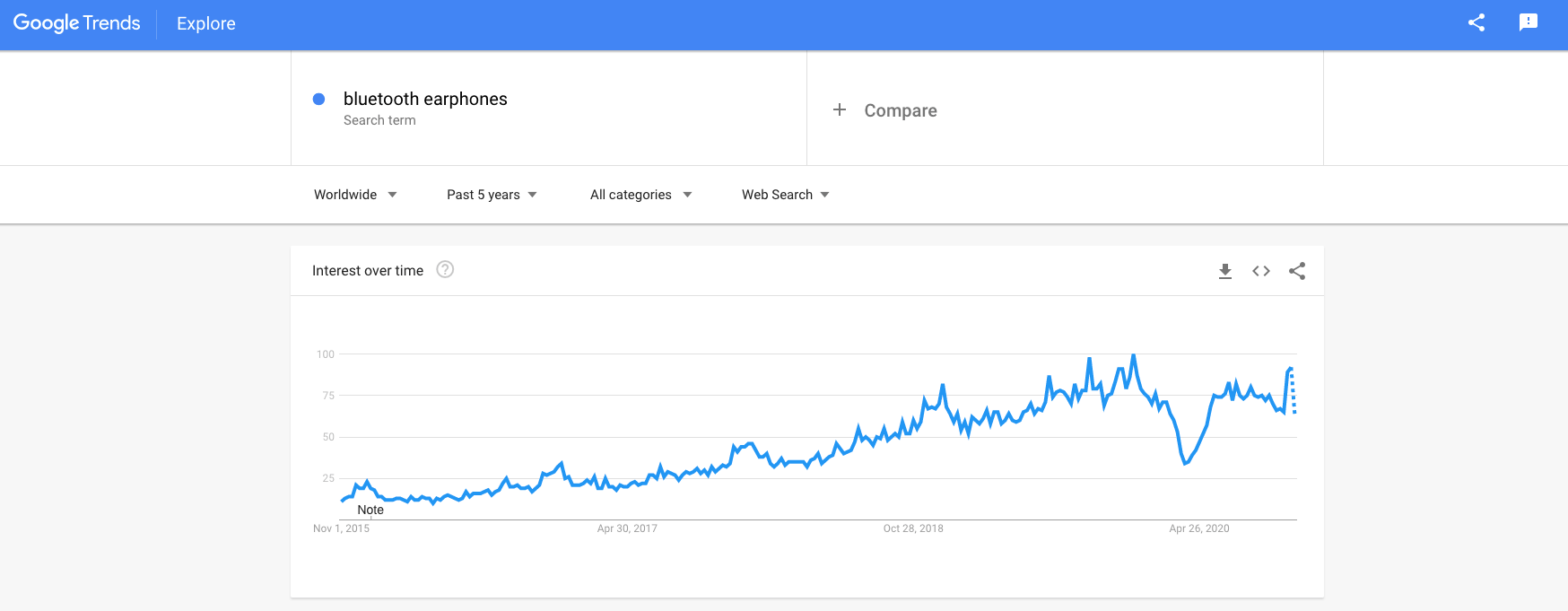The width and height of the screenshot is (1568, 611).
Task: Open the All categories dropdown
Action: point(640,194)
